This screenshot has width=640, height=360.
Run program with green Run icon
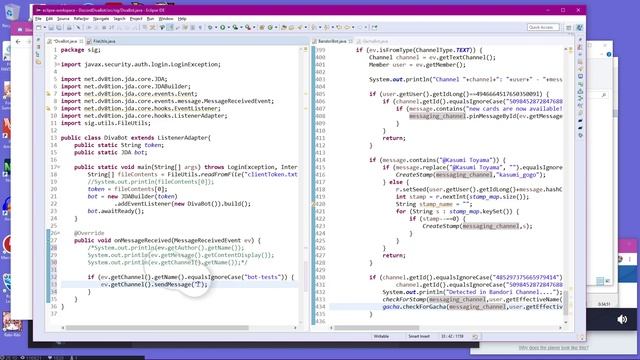pos(222,27)
